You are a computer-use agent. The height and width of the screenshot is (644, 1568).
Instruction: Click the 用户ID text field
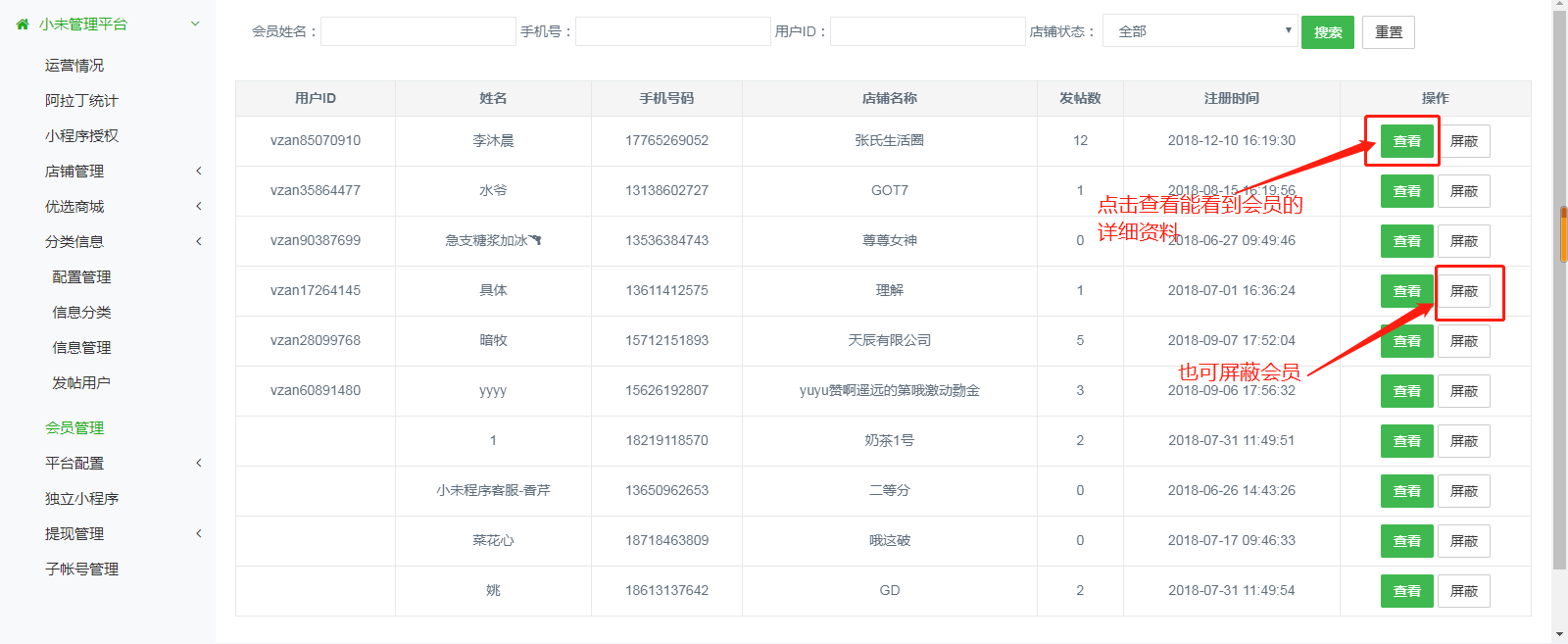point(927,31)
